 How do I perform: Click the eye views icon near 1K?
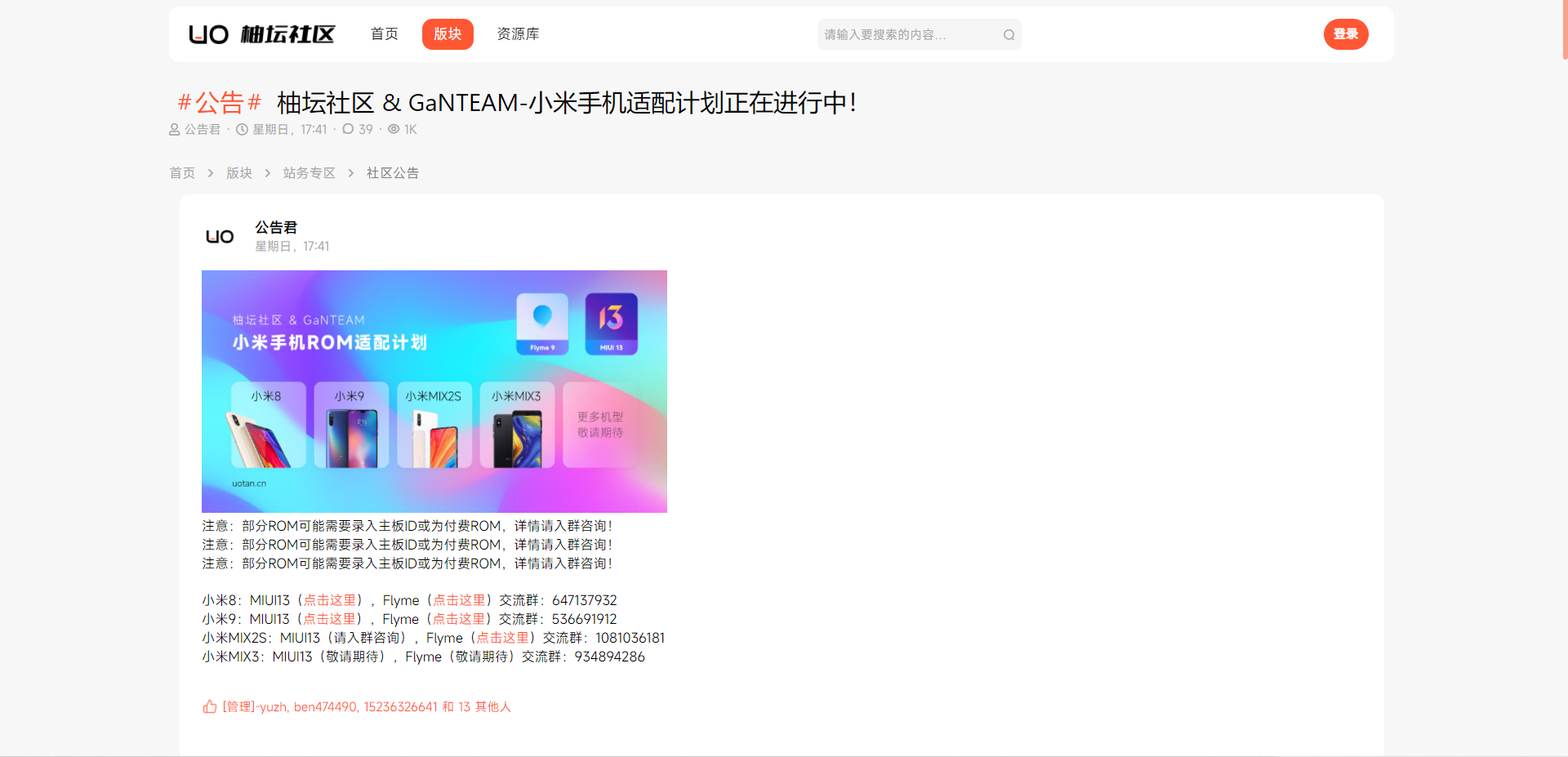point(394,129)
